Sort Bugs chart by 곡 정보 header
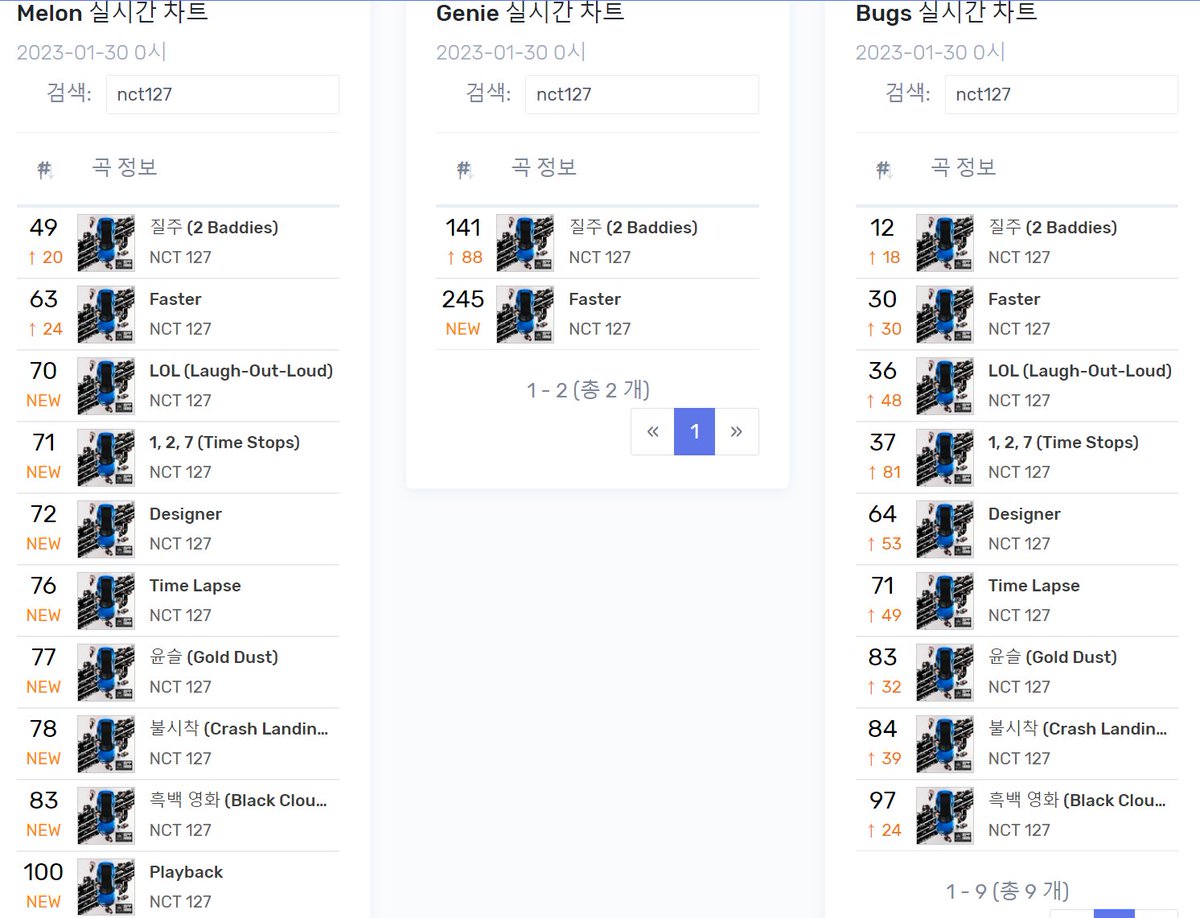Image resolution: width=1200 pixels, height=918 pixels. click(x=964, y=167)
